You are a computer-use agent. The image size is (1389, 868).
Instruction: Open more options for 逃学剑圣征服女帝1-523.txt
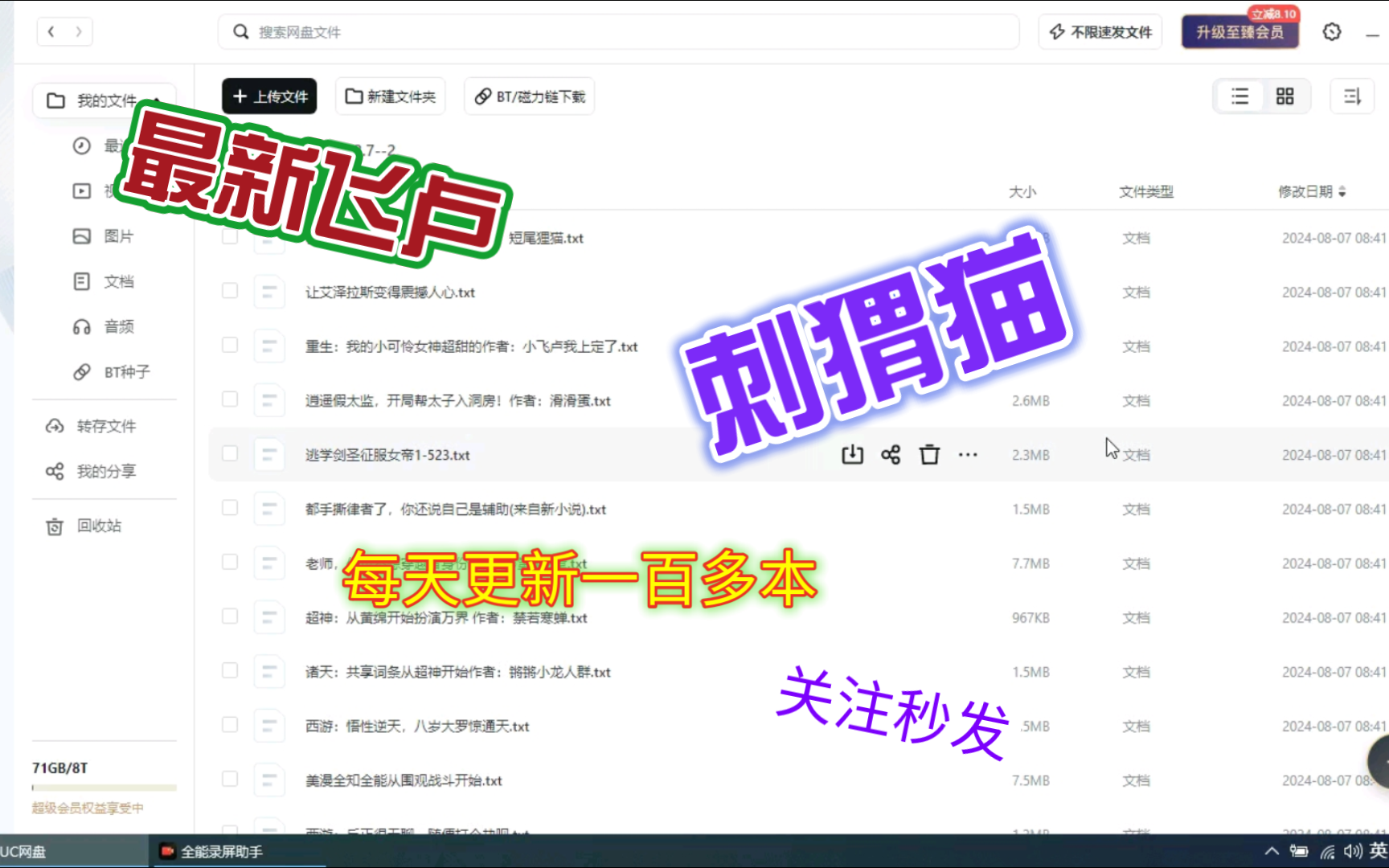pyautogui.click(x=968, y=455)
